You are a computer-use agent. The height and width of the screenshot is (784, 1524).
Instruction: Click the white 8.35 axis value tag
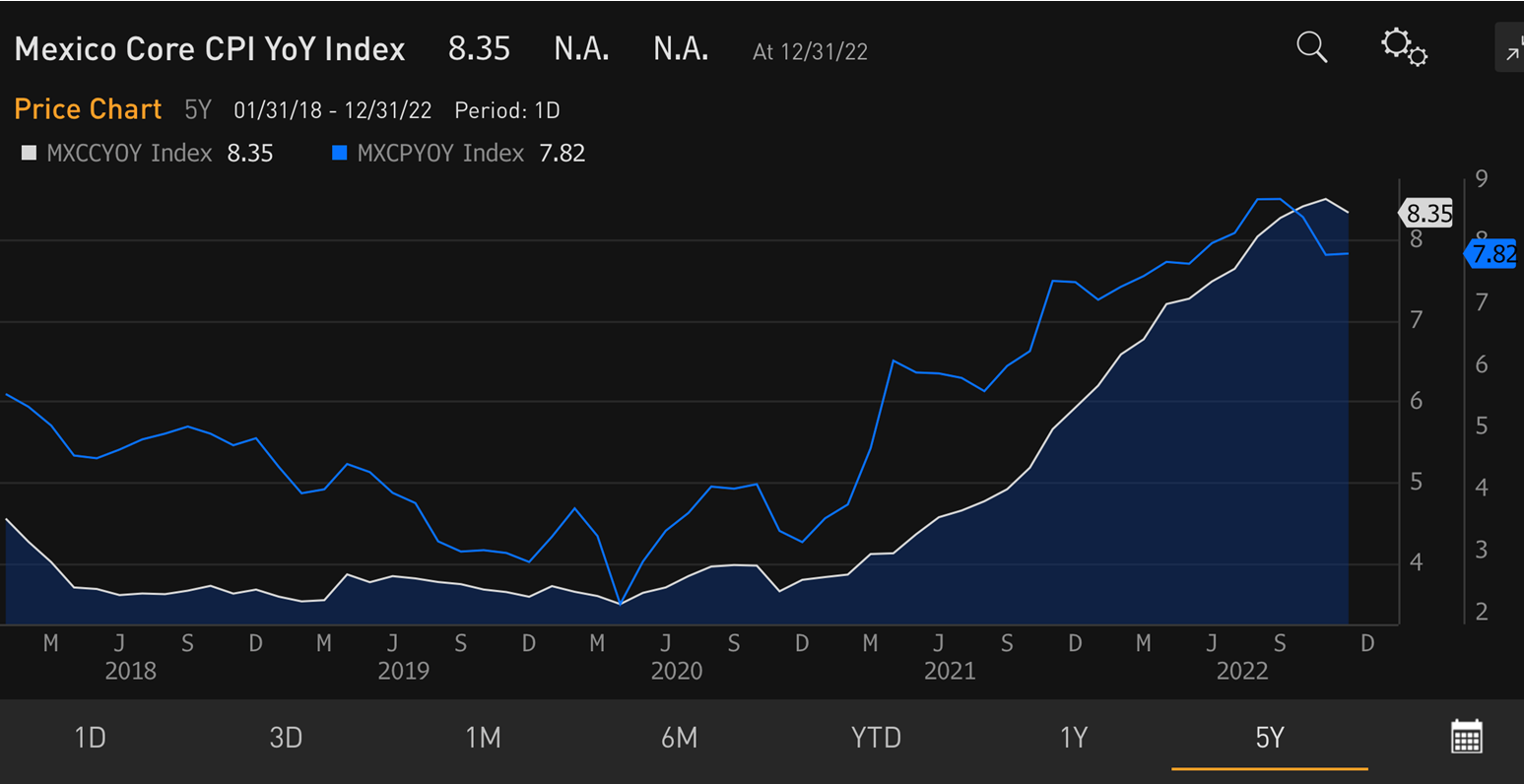[x=1427, y=213]
